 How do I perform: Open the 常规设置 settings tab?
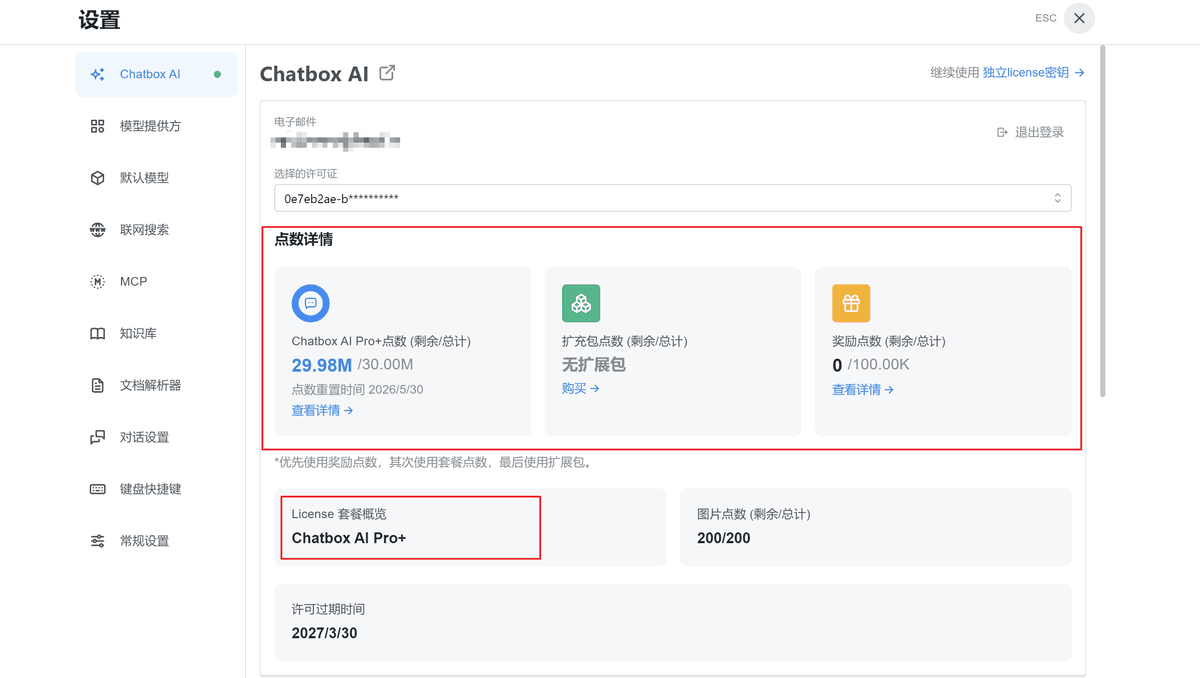[x=156, y=541]
